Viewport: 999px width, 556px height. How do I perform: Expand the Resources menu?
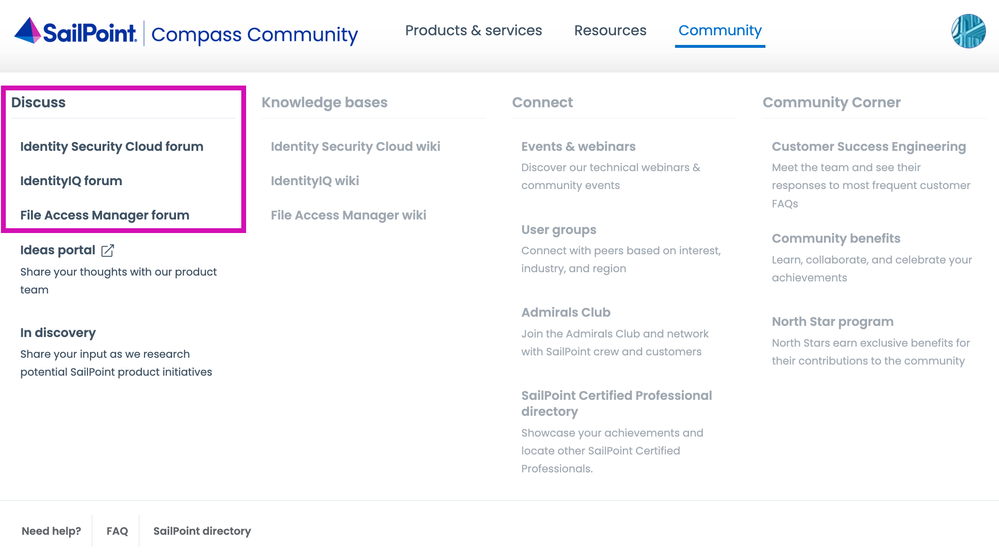(610, 31)
